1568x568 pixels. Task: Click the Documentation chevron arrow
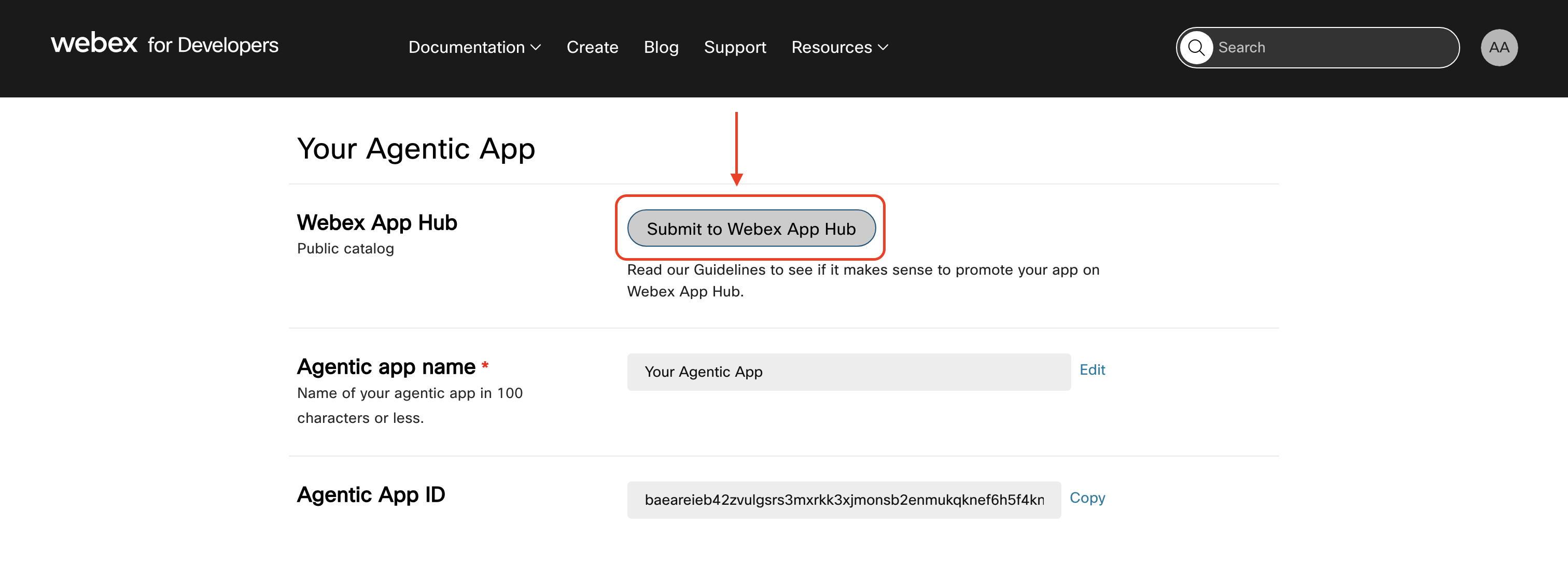tap(536, 48)
